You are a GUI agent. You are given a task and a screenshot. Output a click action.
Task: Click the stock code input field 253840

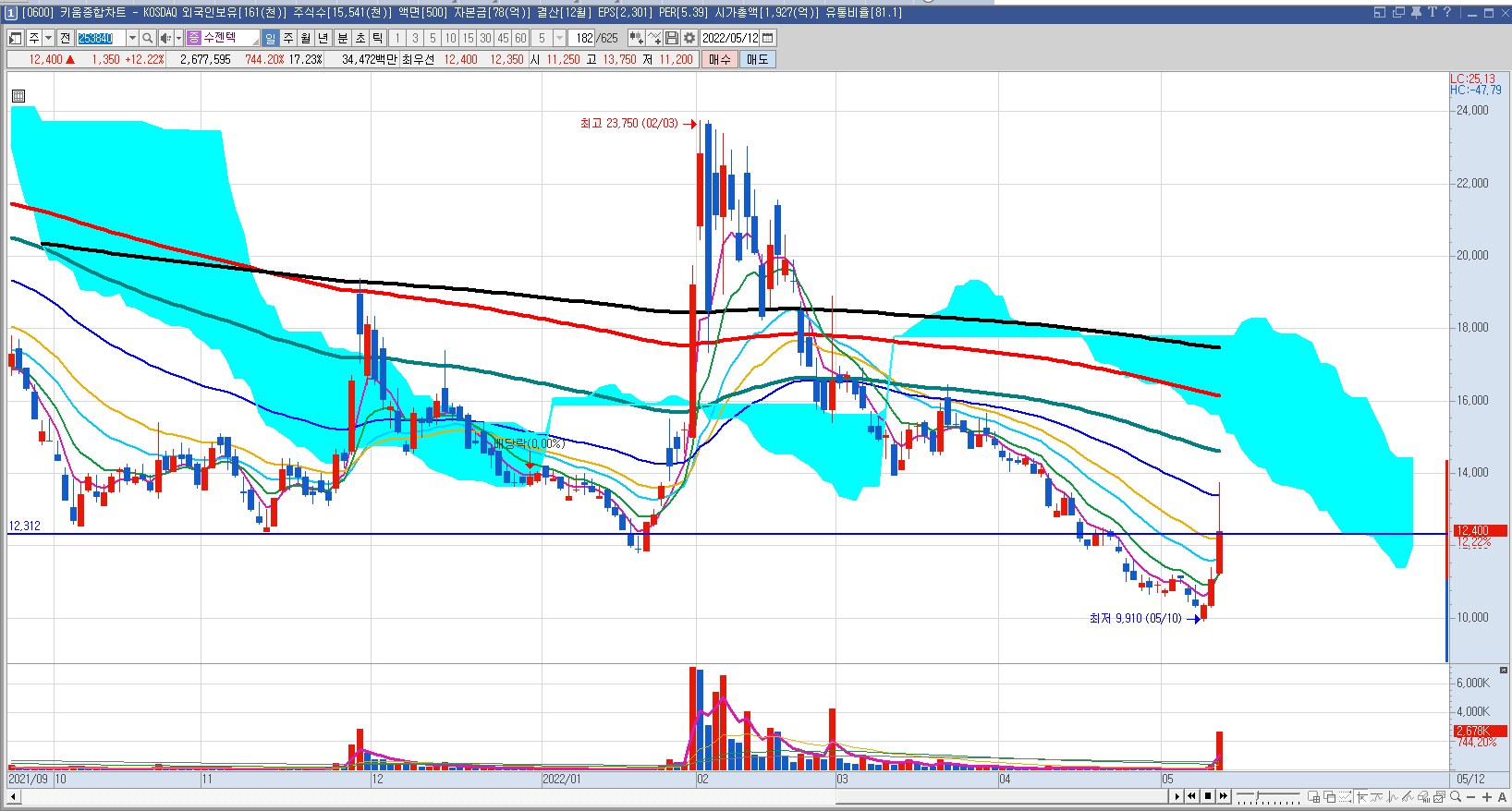tap(101, 38)
